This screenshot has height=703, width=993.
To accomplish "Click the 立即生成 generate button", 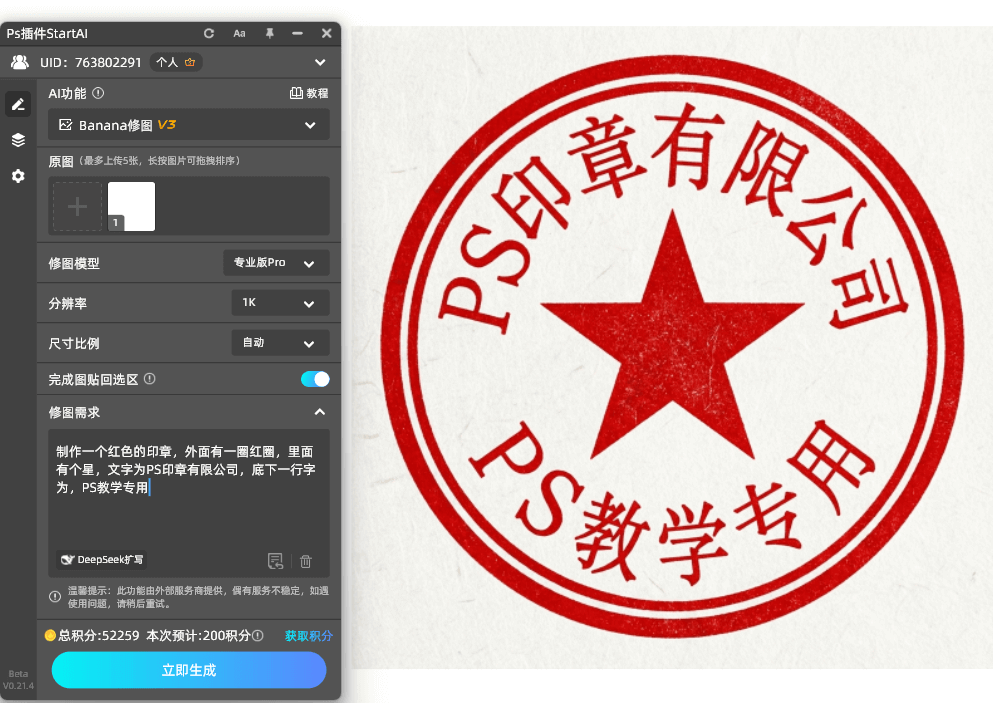I will (188, 670).
